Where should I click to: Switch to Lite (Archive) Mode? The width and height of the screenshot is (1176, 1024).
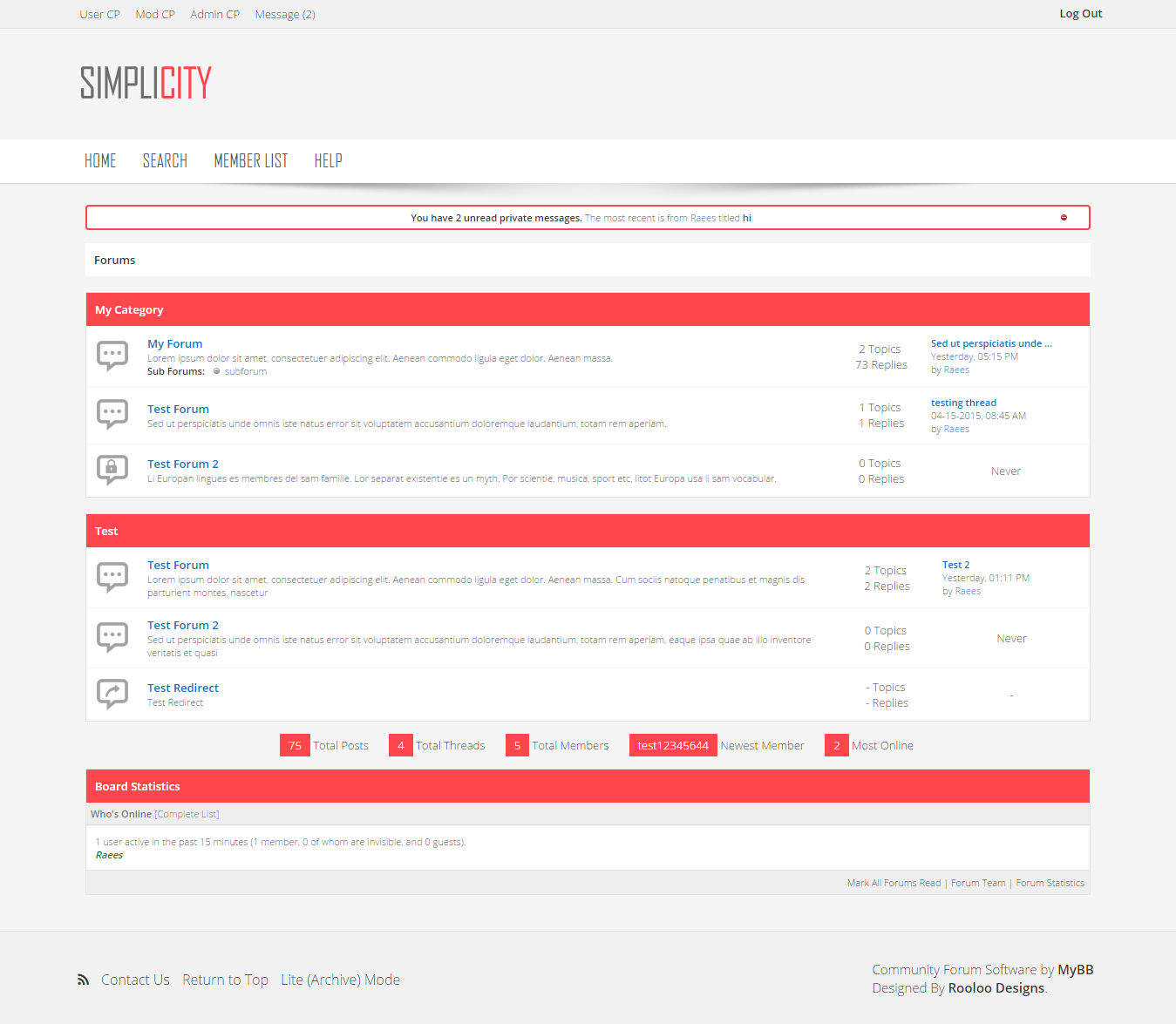point(340,980)
